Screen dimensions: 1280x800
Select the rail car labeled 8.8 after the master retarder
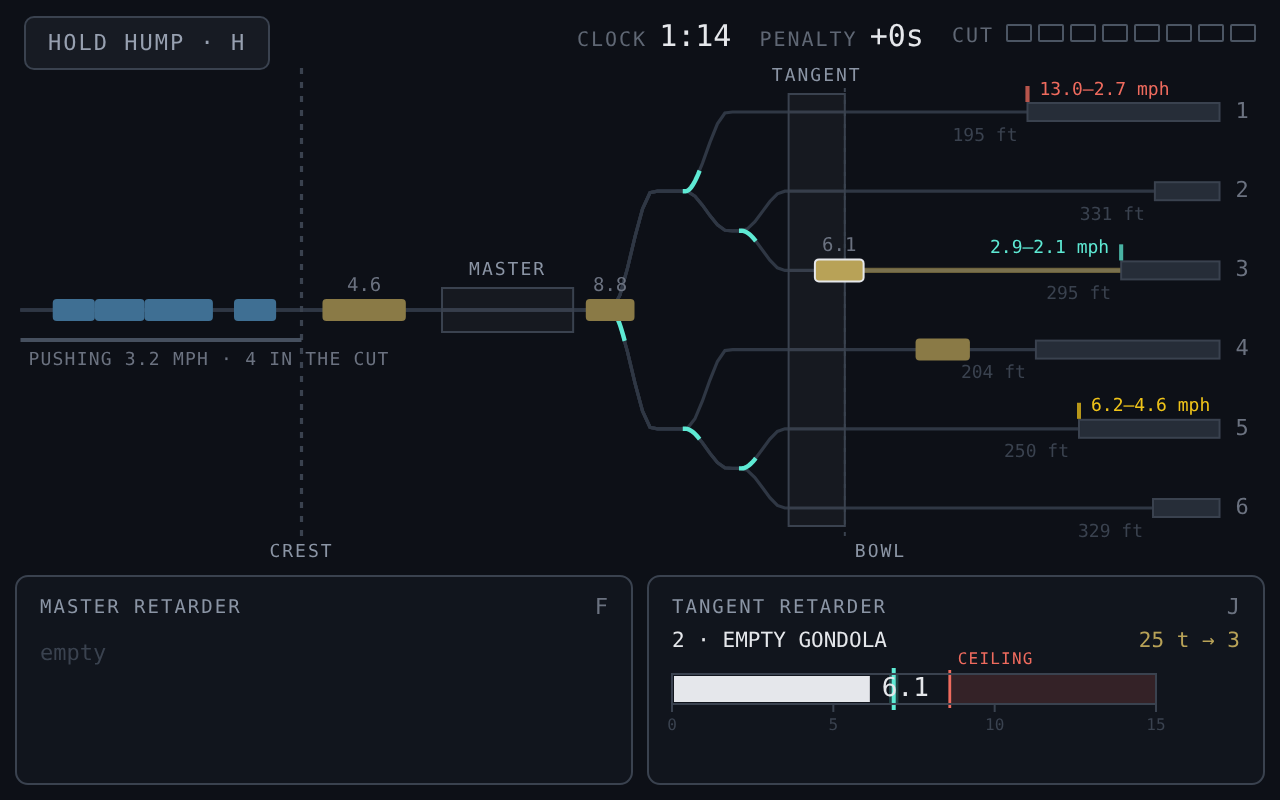[x=610, y=310]
